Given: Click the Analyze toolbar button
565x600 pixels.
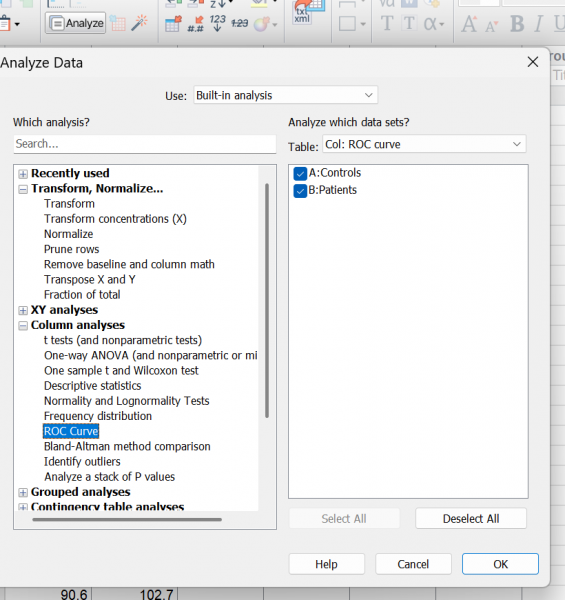Looking at the screenshot, I should tap(75, 23).
